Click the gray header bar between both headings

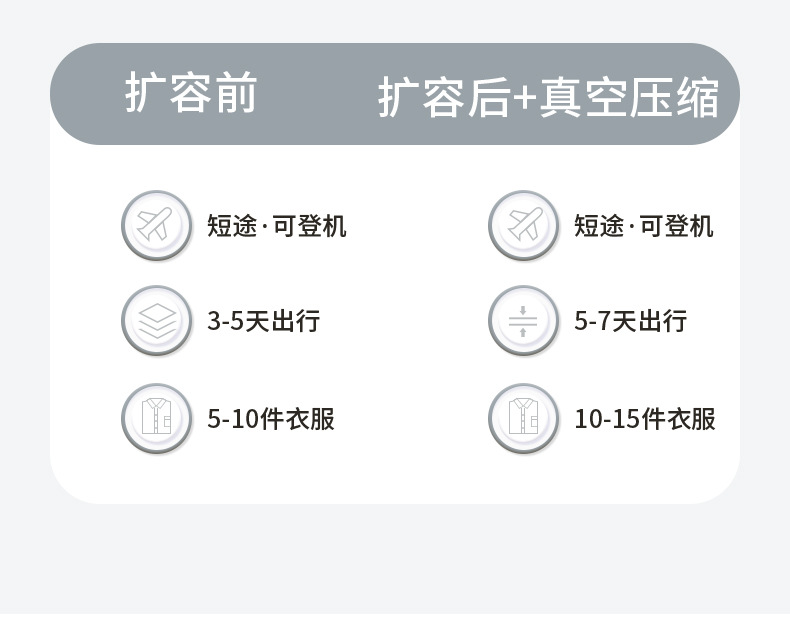click(x=315, y=95)
